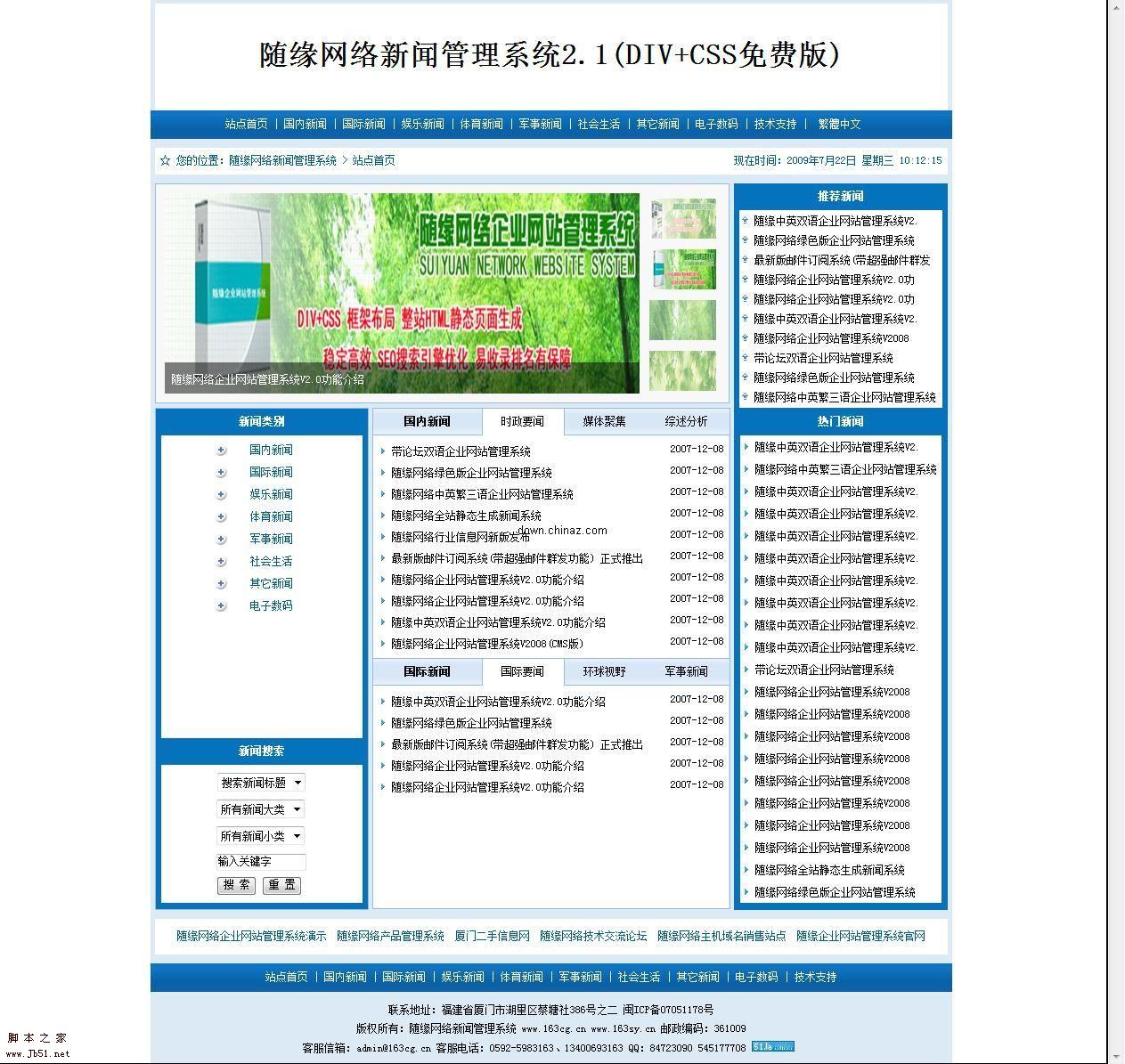The height and width of the screenshot is (1064, 1125).
Task: Open 带论坛双语企业网站管理系统 in 热门新闻
Action: click(824, 670)
